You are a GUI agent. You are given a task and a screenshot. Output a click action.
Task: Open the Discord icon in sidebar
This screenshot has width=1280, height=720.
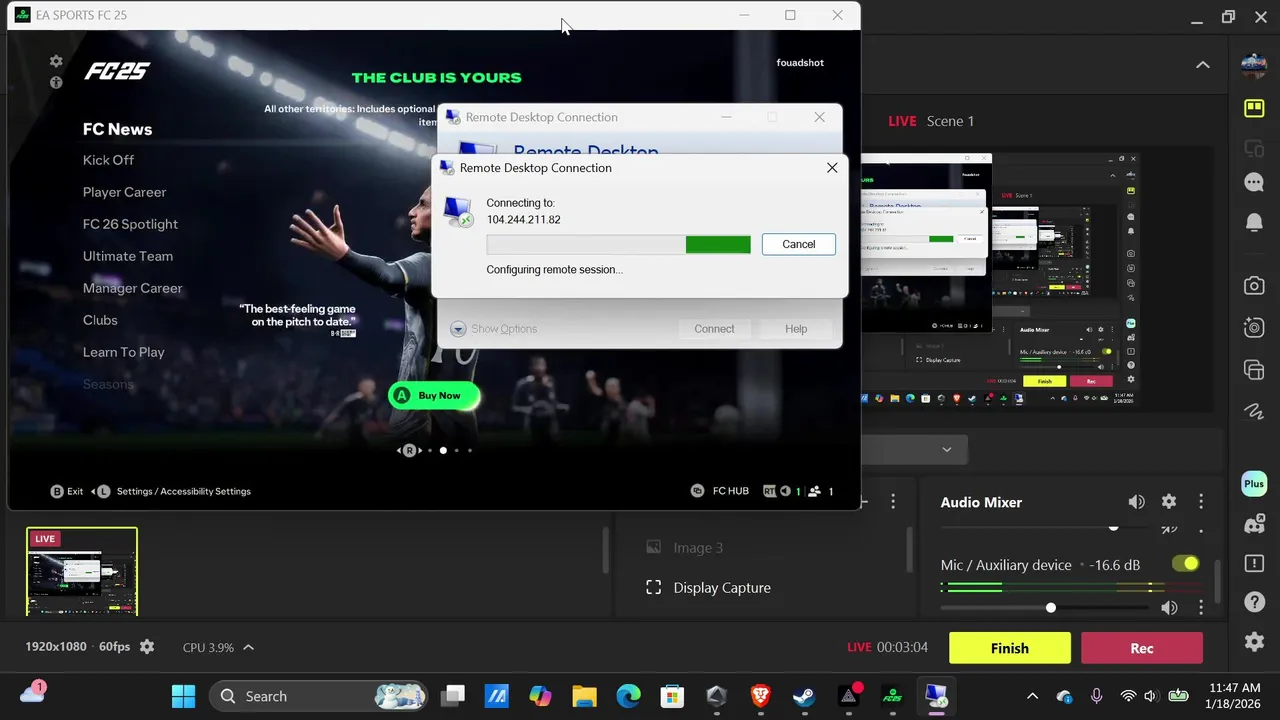1254,524
